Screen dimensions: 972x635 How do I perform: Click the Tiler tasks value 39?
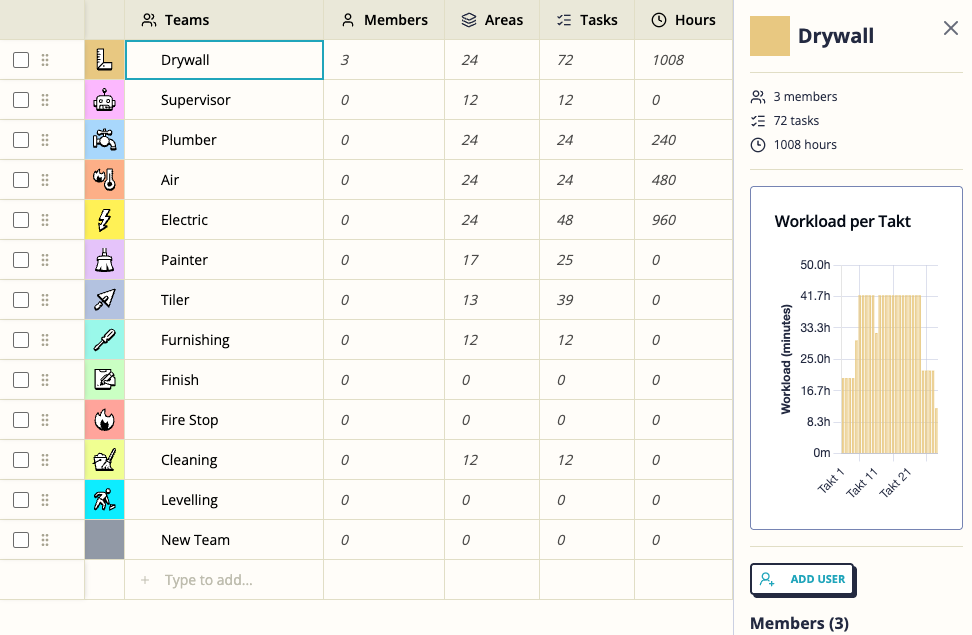[x=565, y=300]
